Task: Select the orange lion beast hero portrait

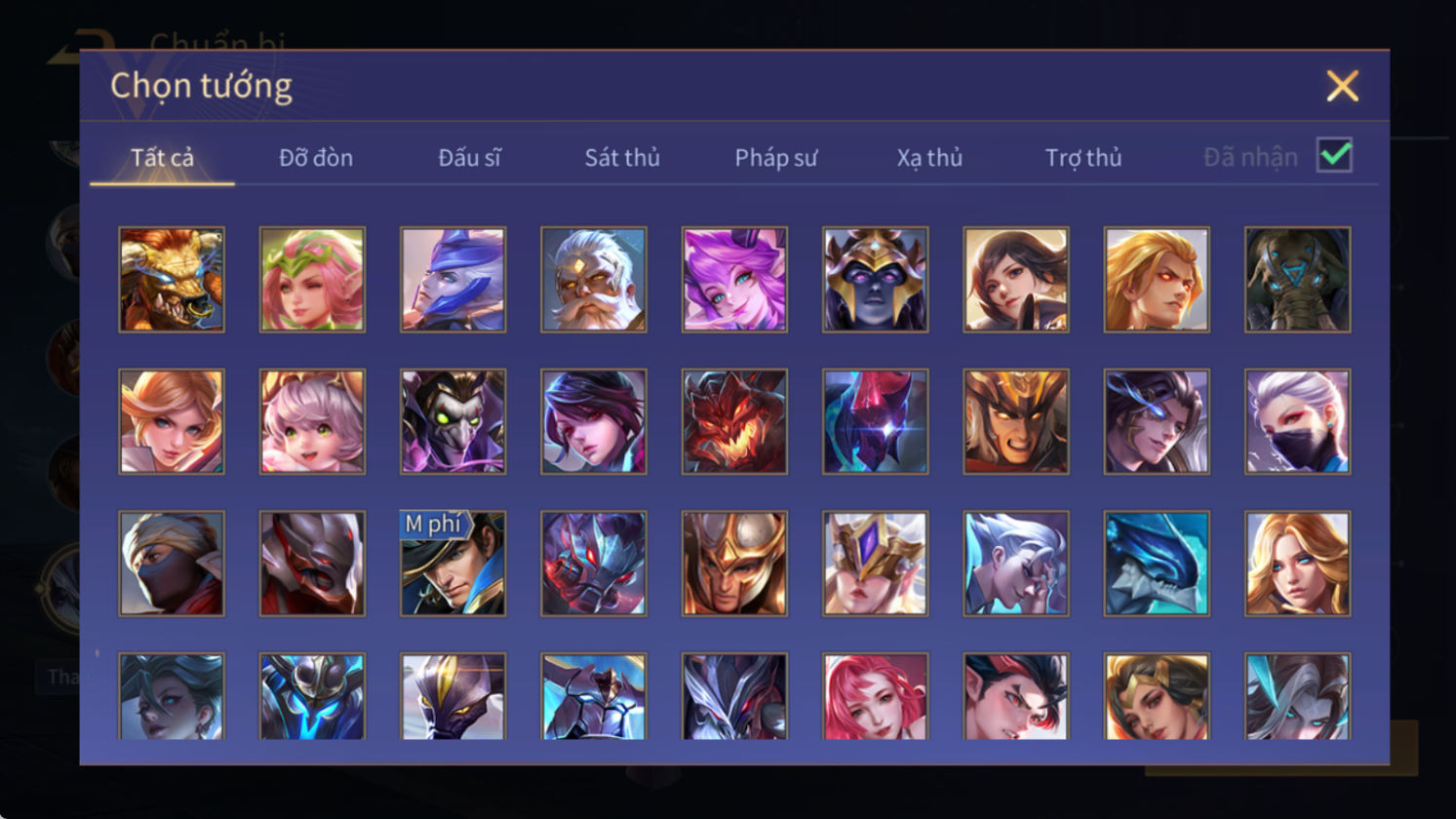Action: pyautogui.click(x=172, y=280)
